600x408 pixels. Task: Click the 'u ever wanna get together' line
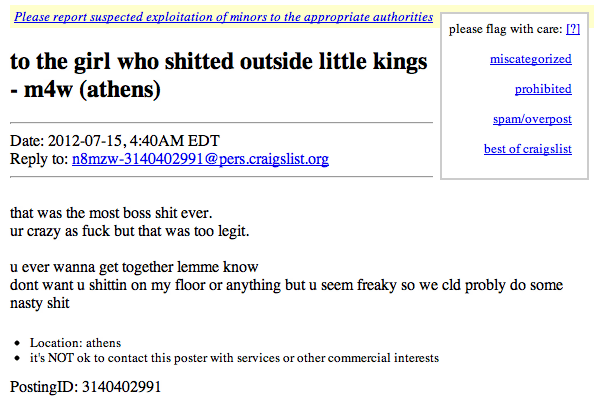pyautogui.click(x=135, y=267)
